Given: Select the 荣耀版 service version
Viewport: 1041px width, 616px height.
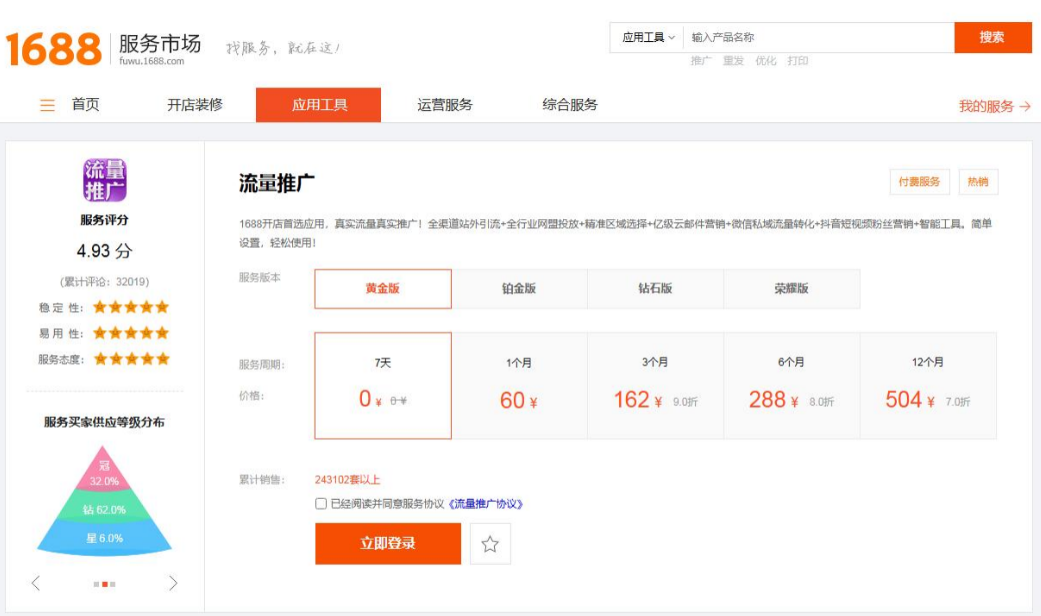Looking at the screenshot, I should click(x=791, y=289).
